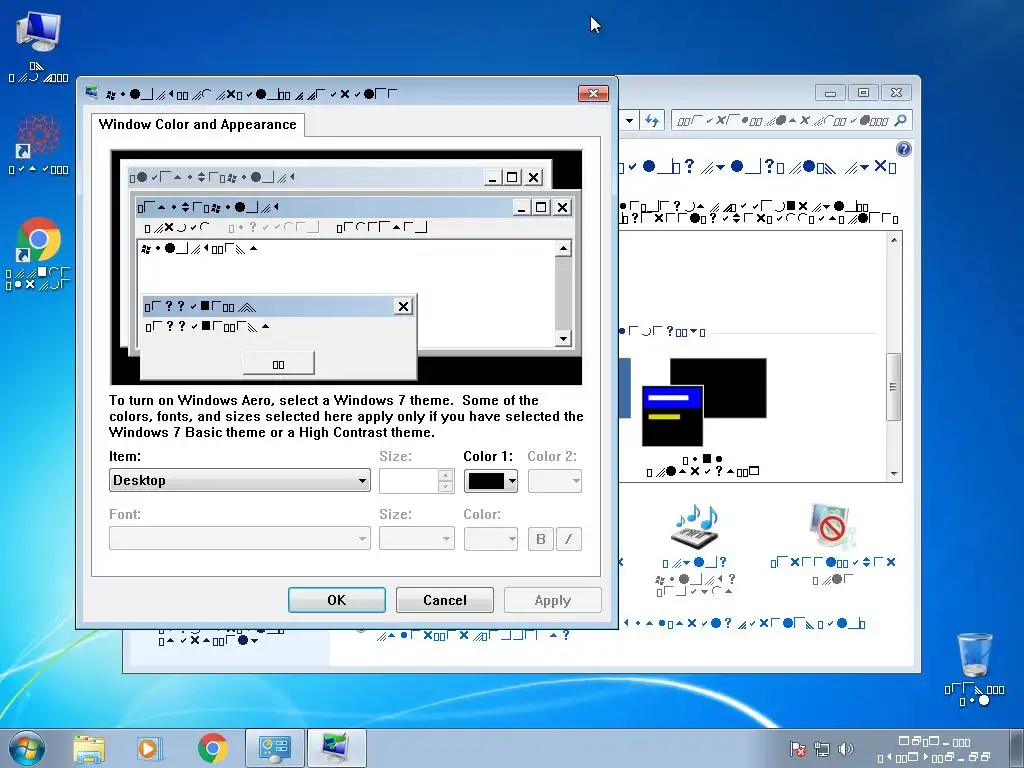Open the address bar history dropdown arrow
The width and height of the screenshot is (1024, 768).
(629, 120)
